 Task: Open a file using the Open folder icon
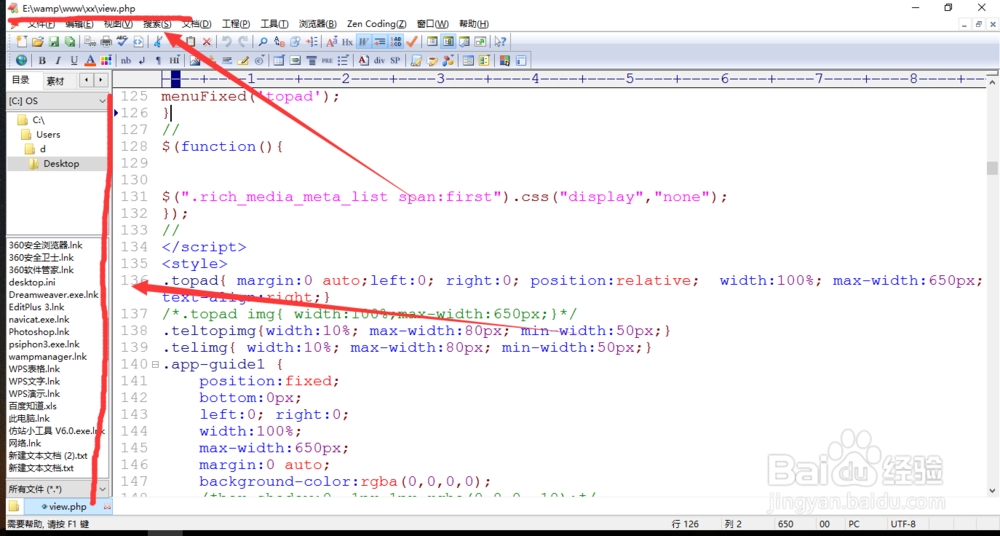point(38,41)
